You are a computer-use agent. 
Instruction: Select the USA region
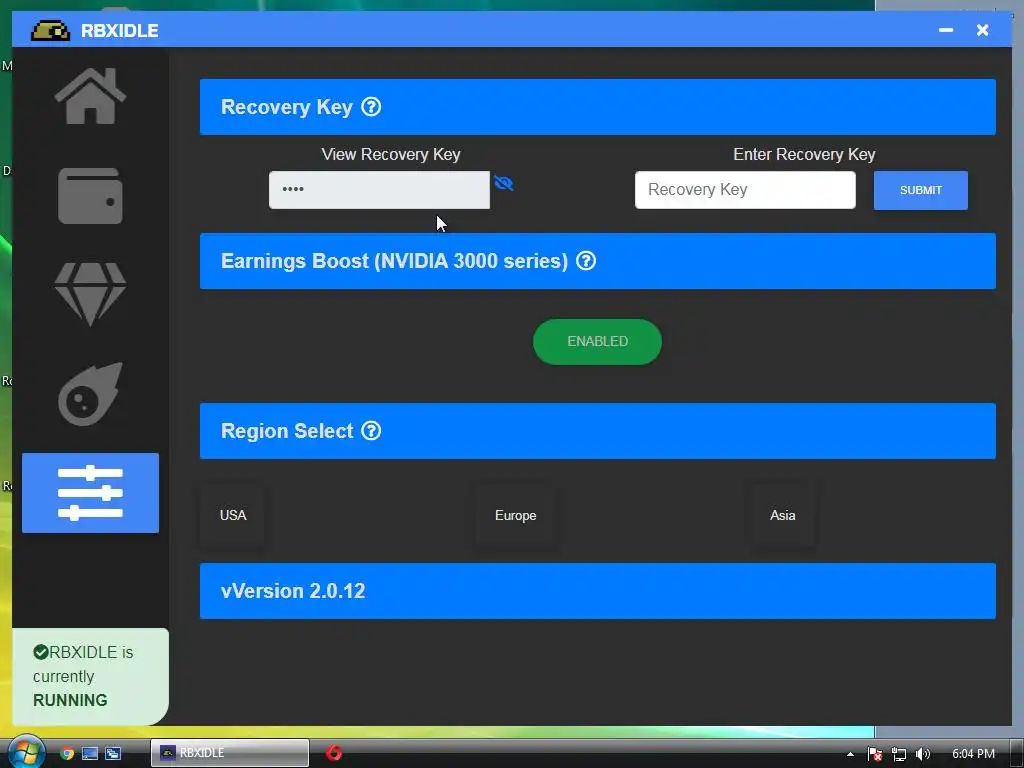click(x=232, y=515)
